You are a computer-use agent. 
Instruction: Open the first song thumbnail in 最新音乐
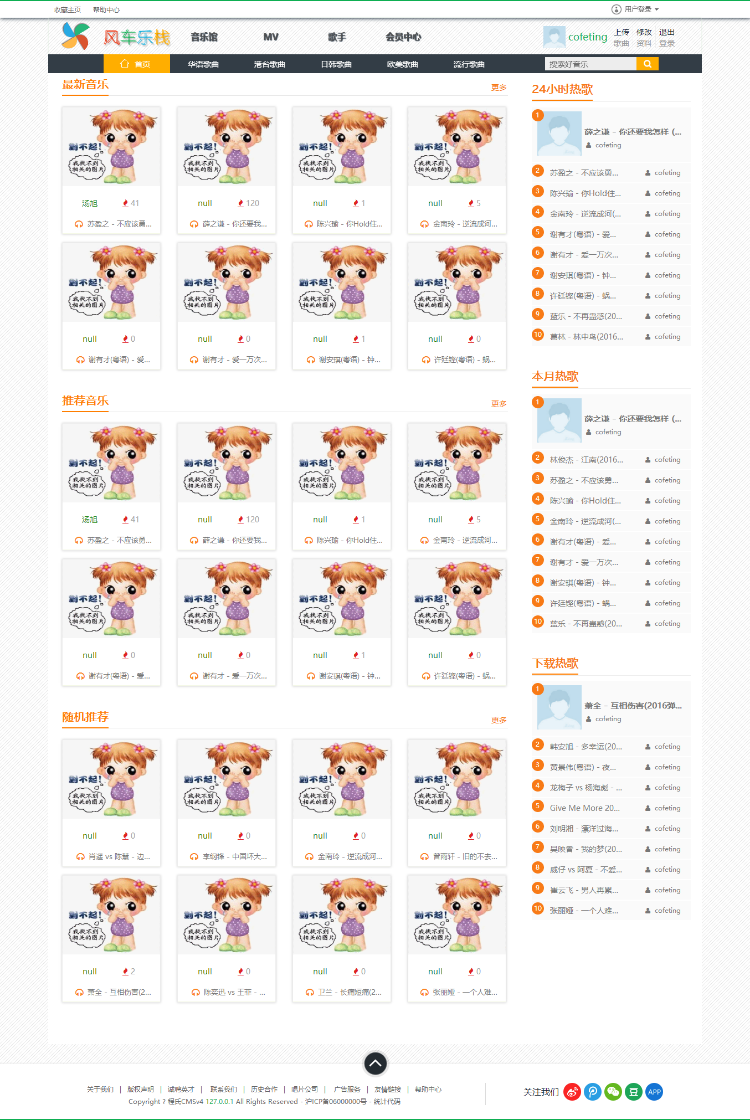(x=111, y=146)
